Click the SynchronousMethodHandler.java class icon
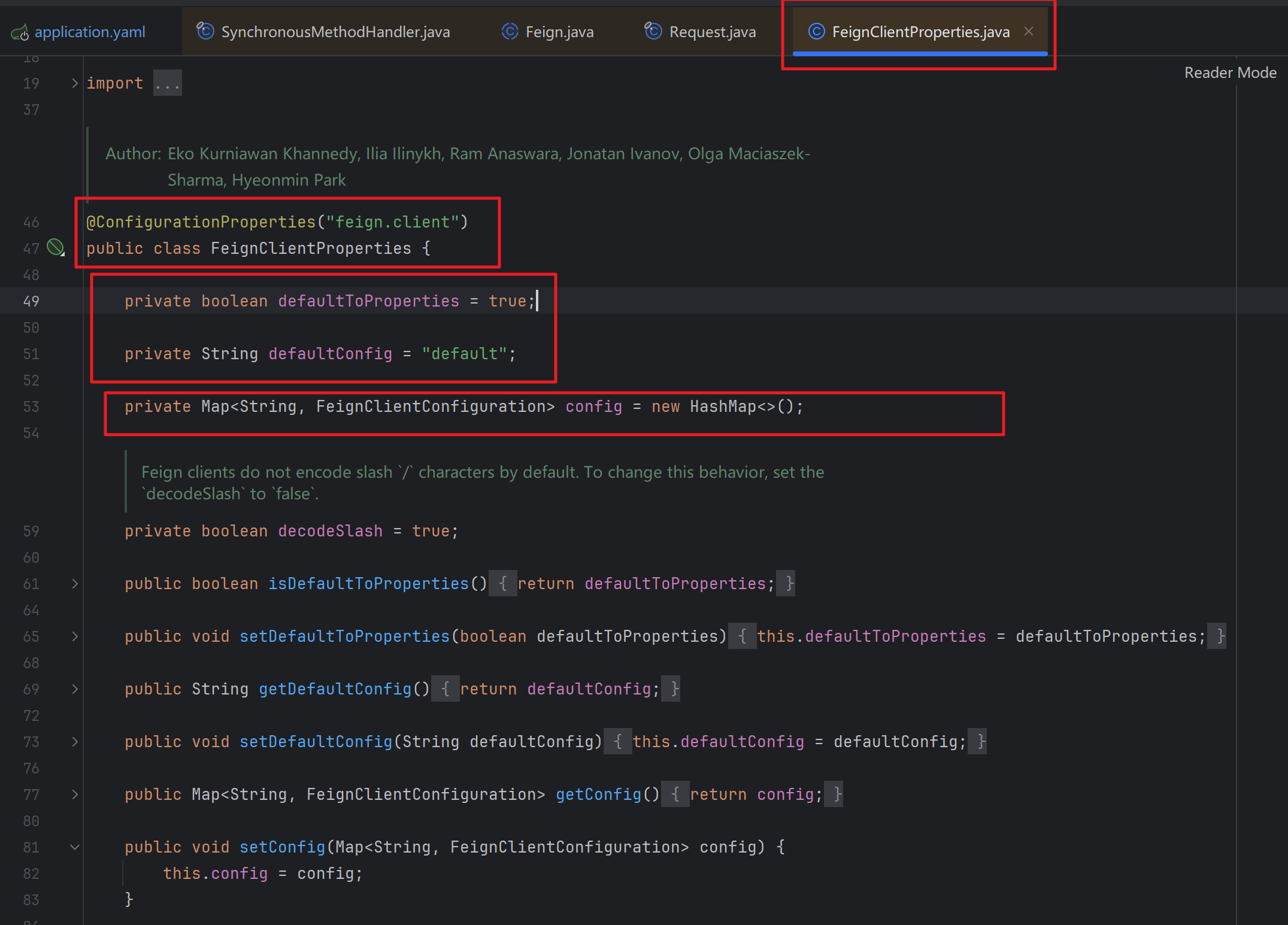 tap(205, 31)
